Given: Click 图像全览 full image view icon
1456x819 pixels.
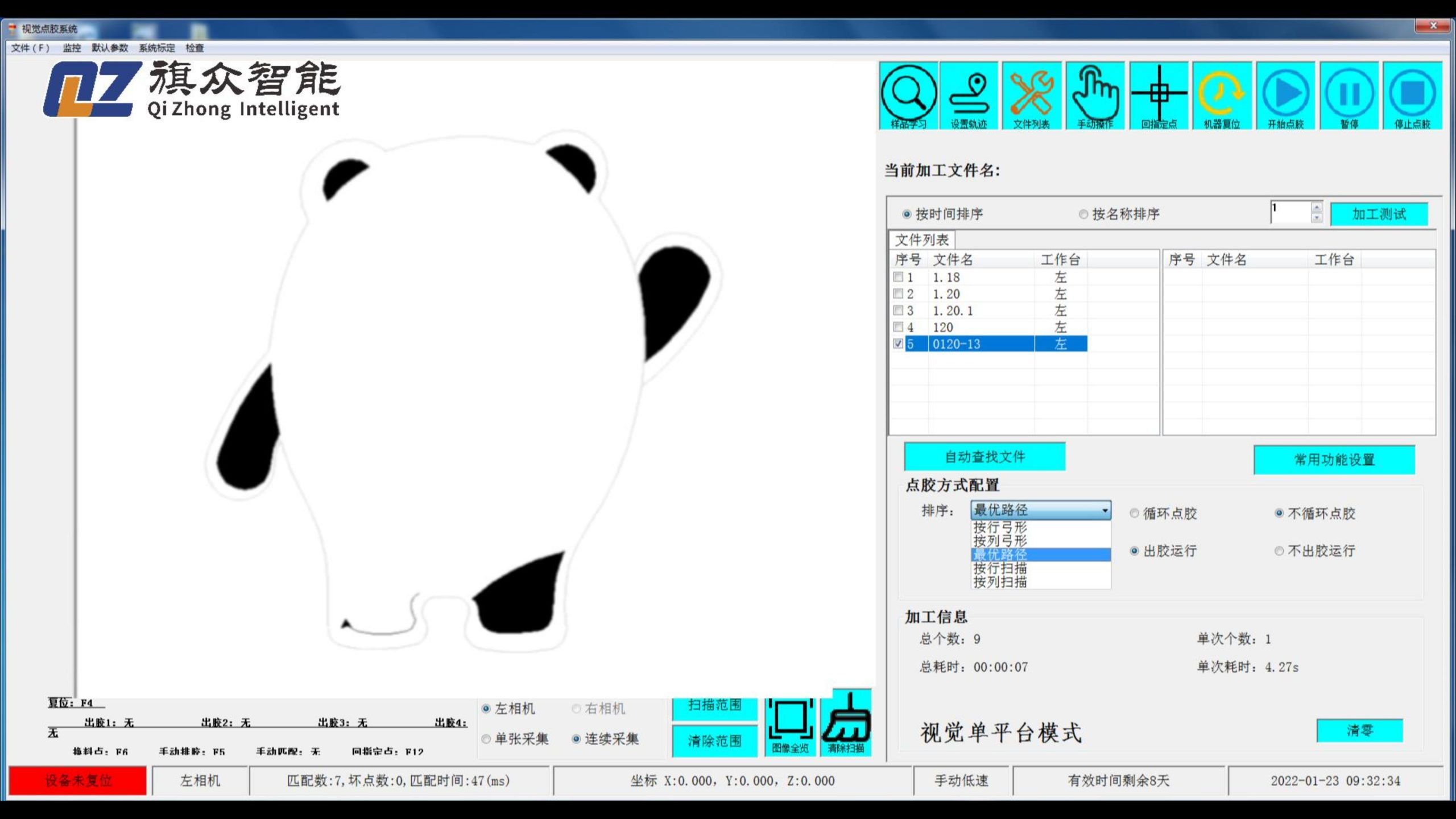Looking at the screenshot, I should (790, 726).
